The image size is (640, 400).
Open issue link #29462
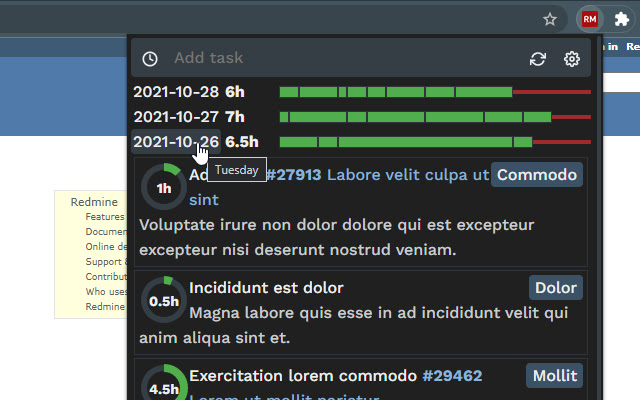(x=452, y=376)
